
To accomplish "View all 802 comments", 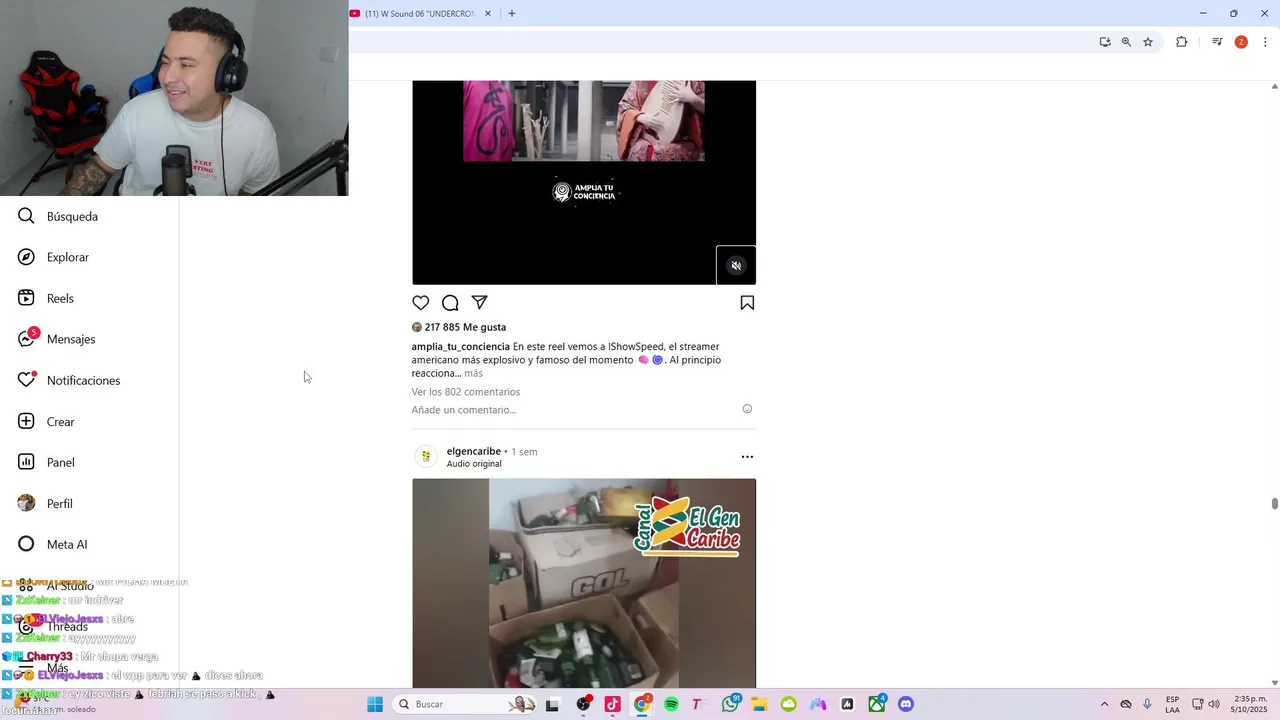I will click(466, 392).
